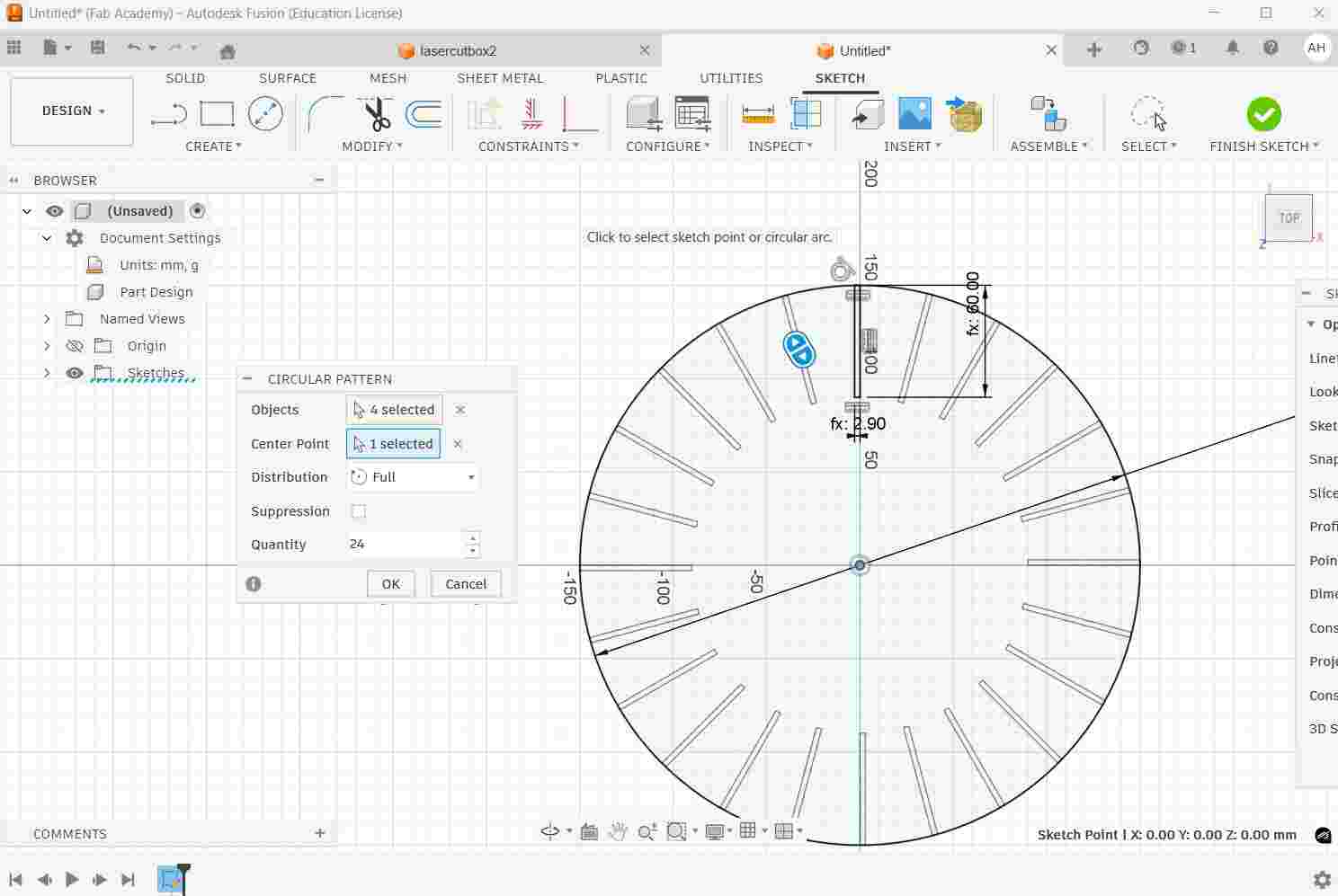This screenshot has height=896, width=1338.
Task: Click the Insert Image icon
Action: tap(914, 114)
